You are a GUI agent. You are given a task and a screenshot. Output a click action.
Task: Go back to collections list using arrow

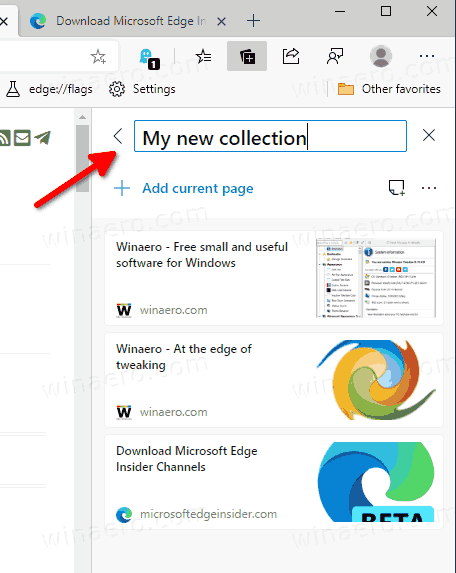pyautogui.click(x=118, y=136)
